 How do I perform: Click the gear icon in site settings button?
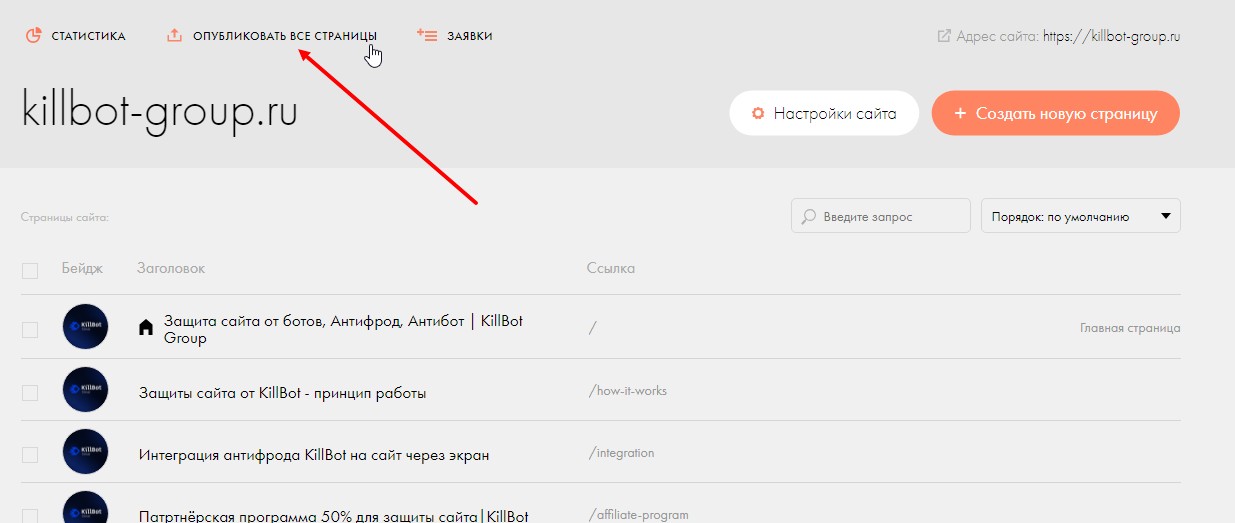[758, 113]
